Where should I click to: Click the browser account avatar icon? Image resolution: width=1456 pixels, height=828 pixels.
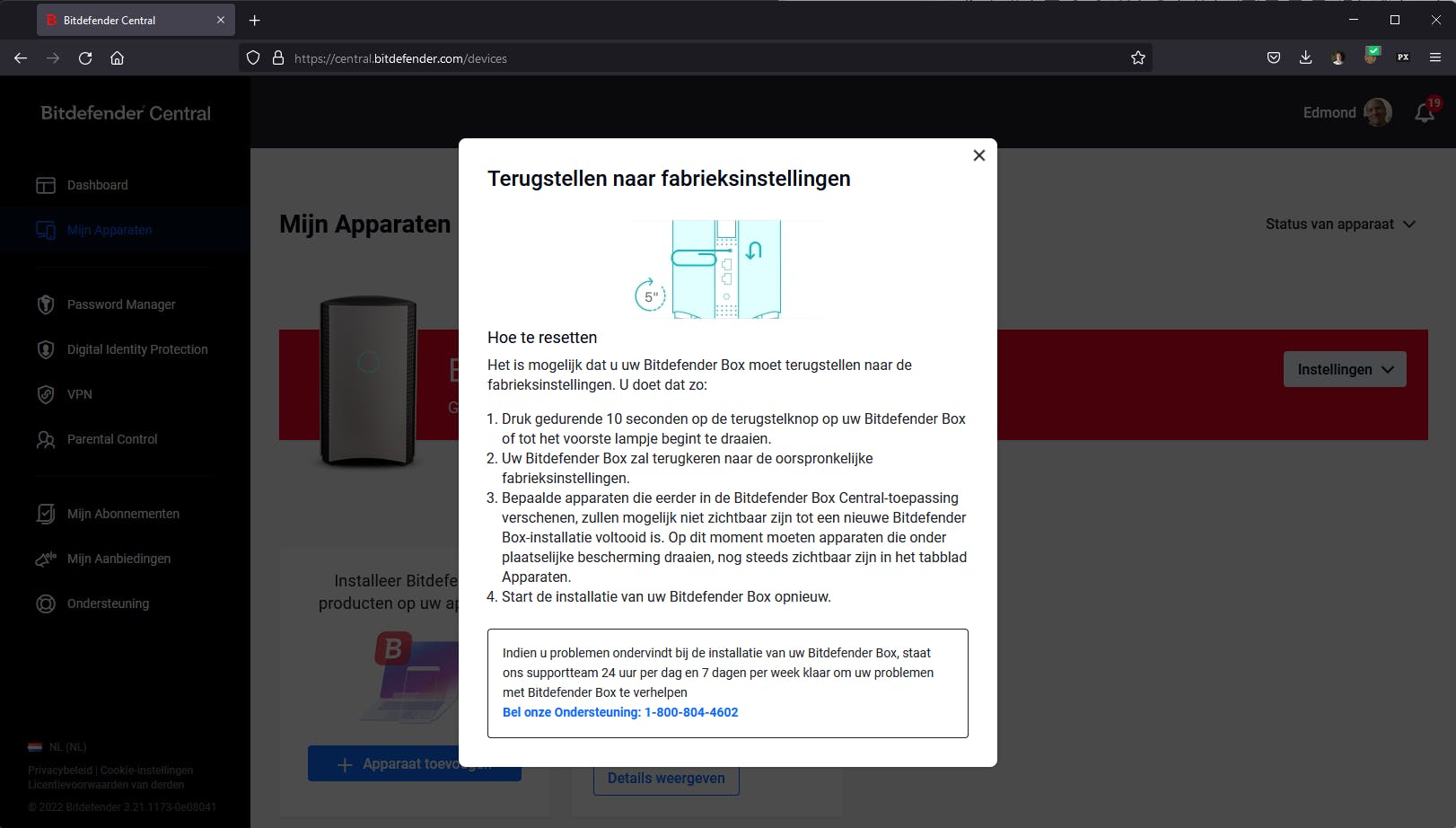(x=1338, y=58)
